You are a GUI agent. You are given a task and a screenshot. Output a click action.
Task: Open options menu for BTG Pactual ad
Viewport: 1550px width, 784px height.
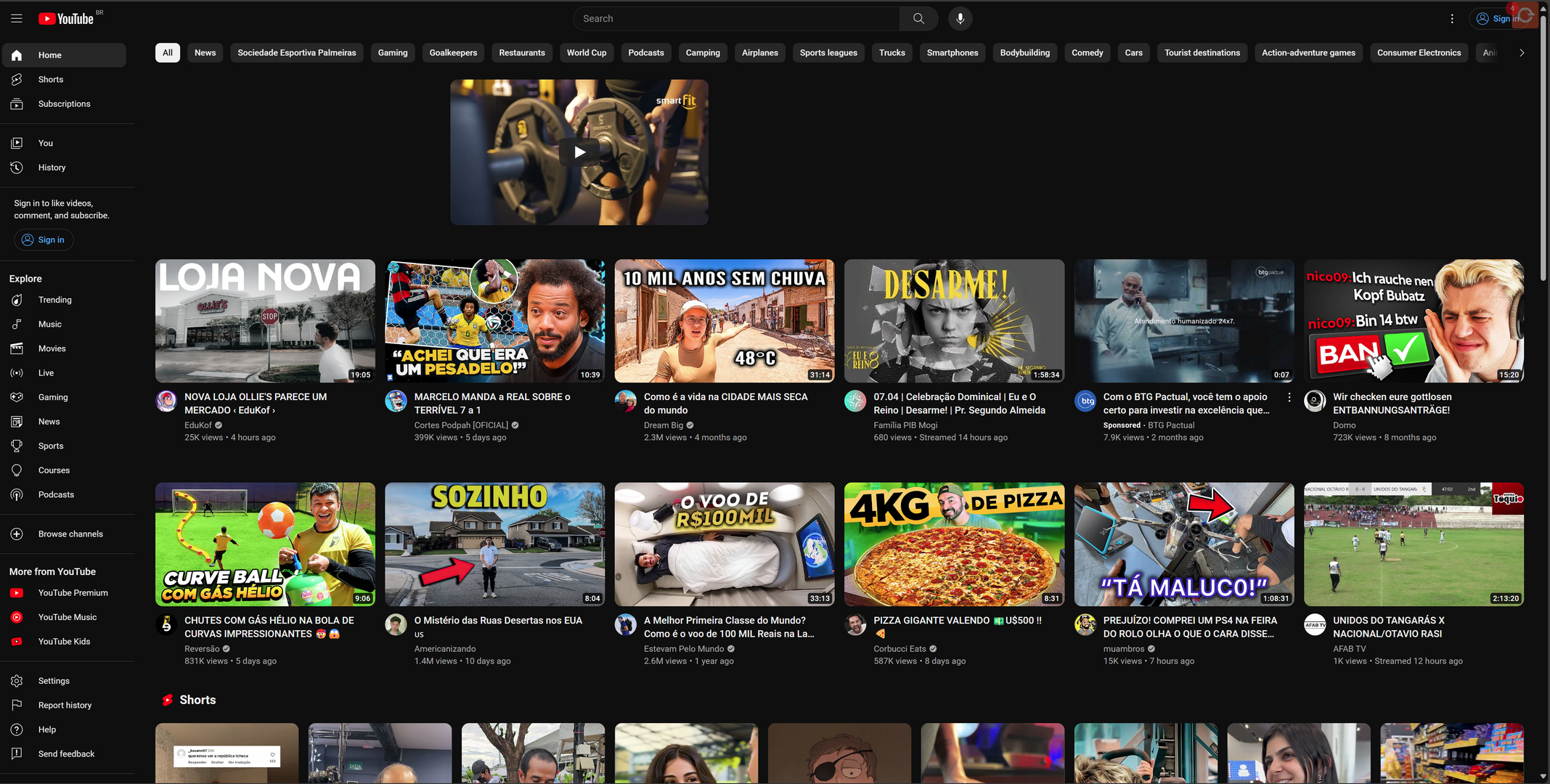[1289, 398]
